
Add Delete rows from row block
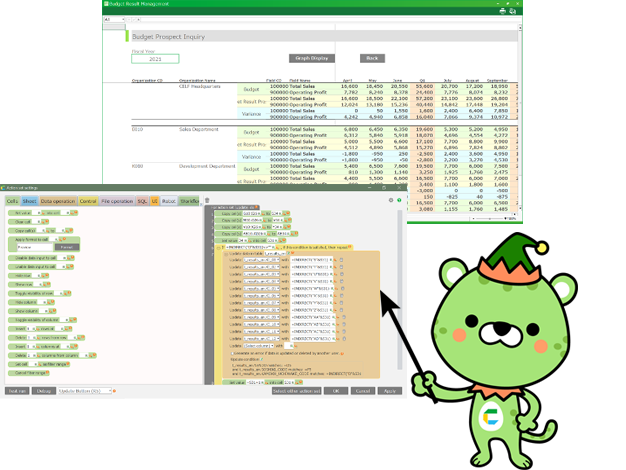click(x=46, y=338)
